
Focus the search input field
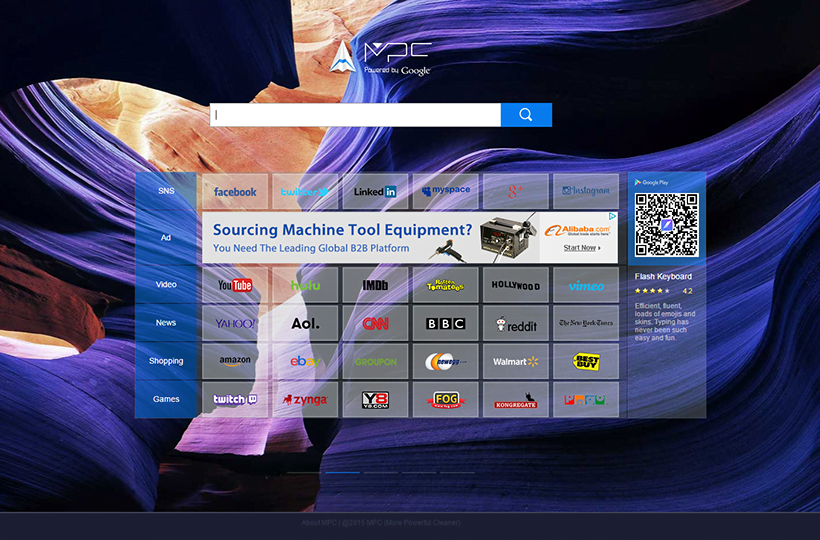tap(356, 114)
